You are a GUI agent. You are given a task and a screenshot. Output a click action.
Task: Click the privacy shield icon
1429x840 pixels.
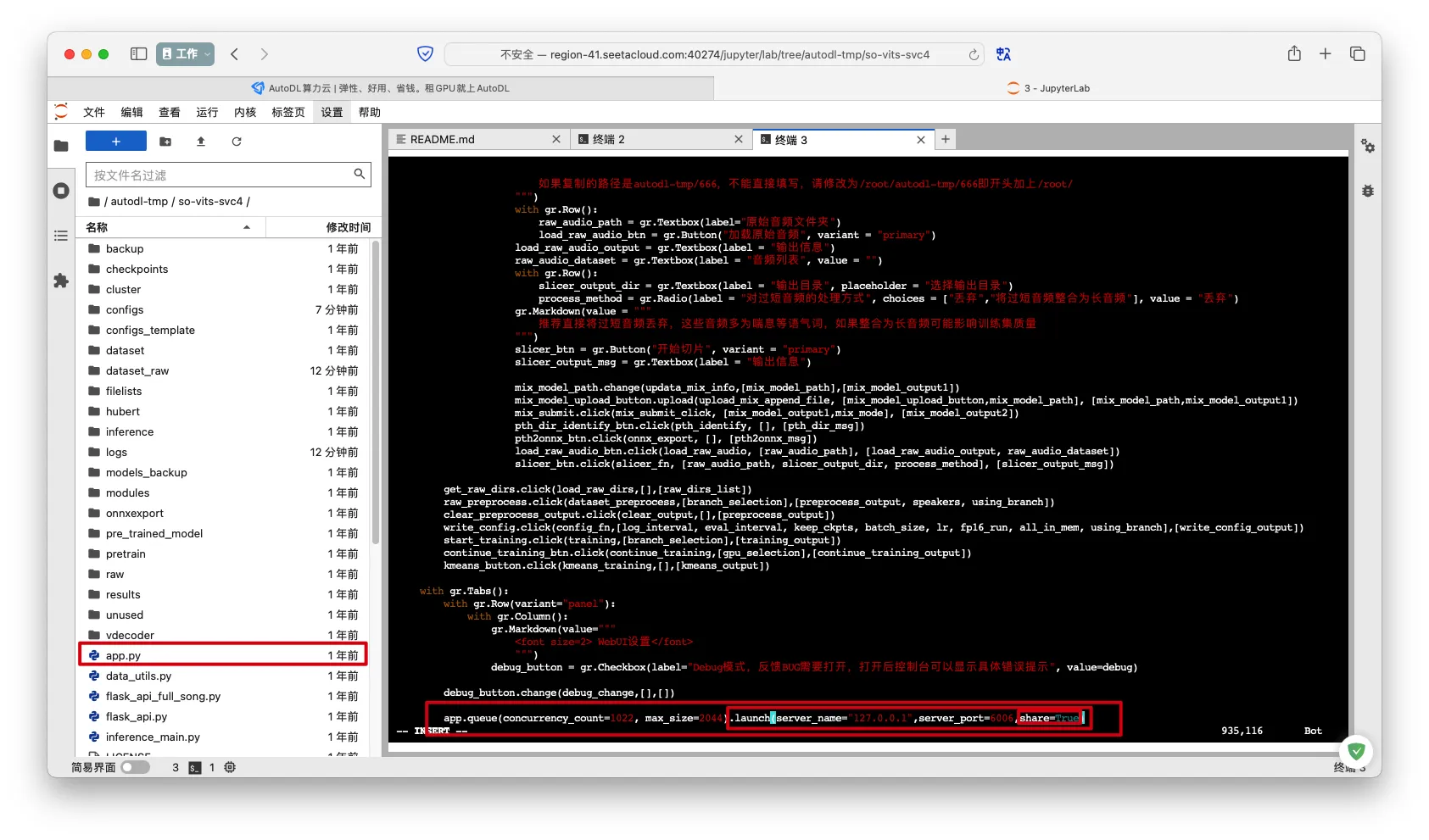click(x=426, y=54)
